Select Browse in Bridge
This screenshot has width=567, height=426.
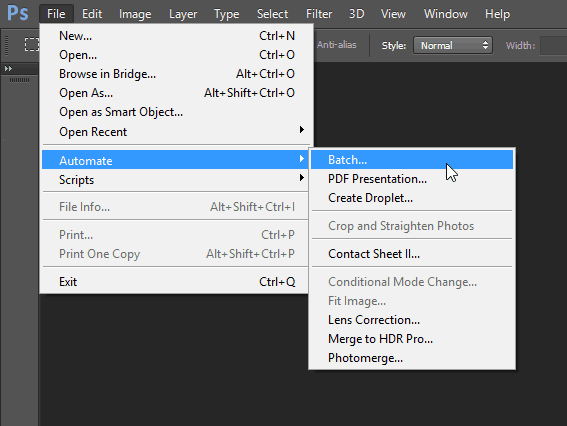pyautogui.click(x=175, y=74)
